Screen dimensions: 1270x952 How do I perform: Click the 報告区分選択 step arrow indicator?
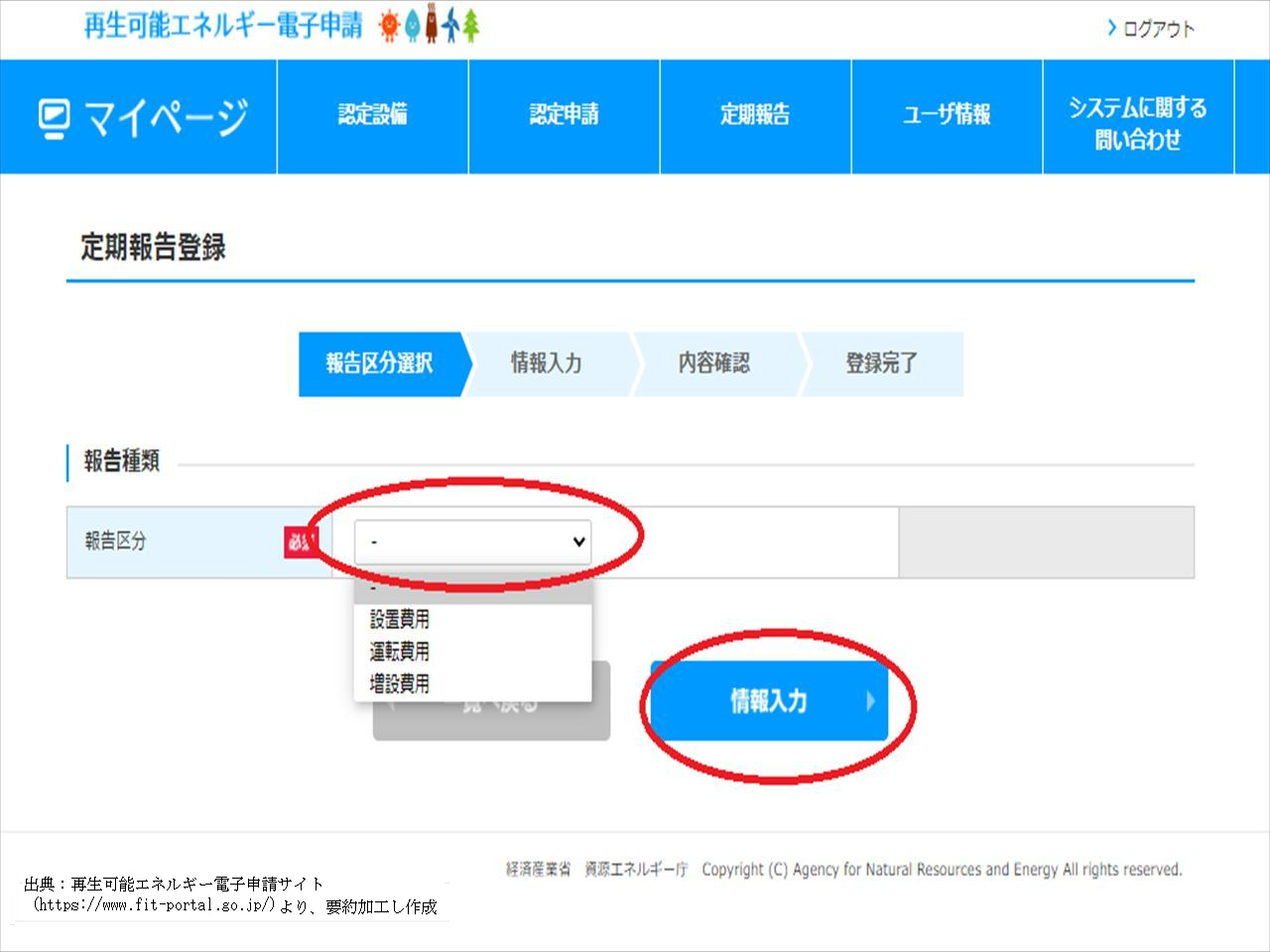point(382,364)
